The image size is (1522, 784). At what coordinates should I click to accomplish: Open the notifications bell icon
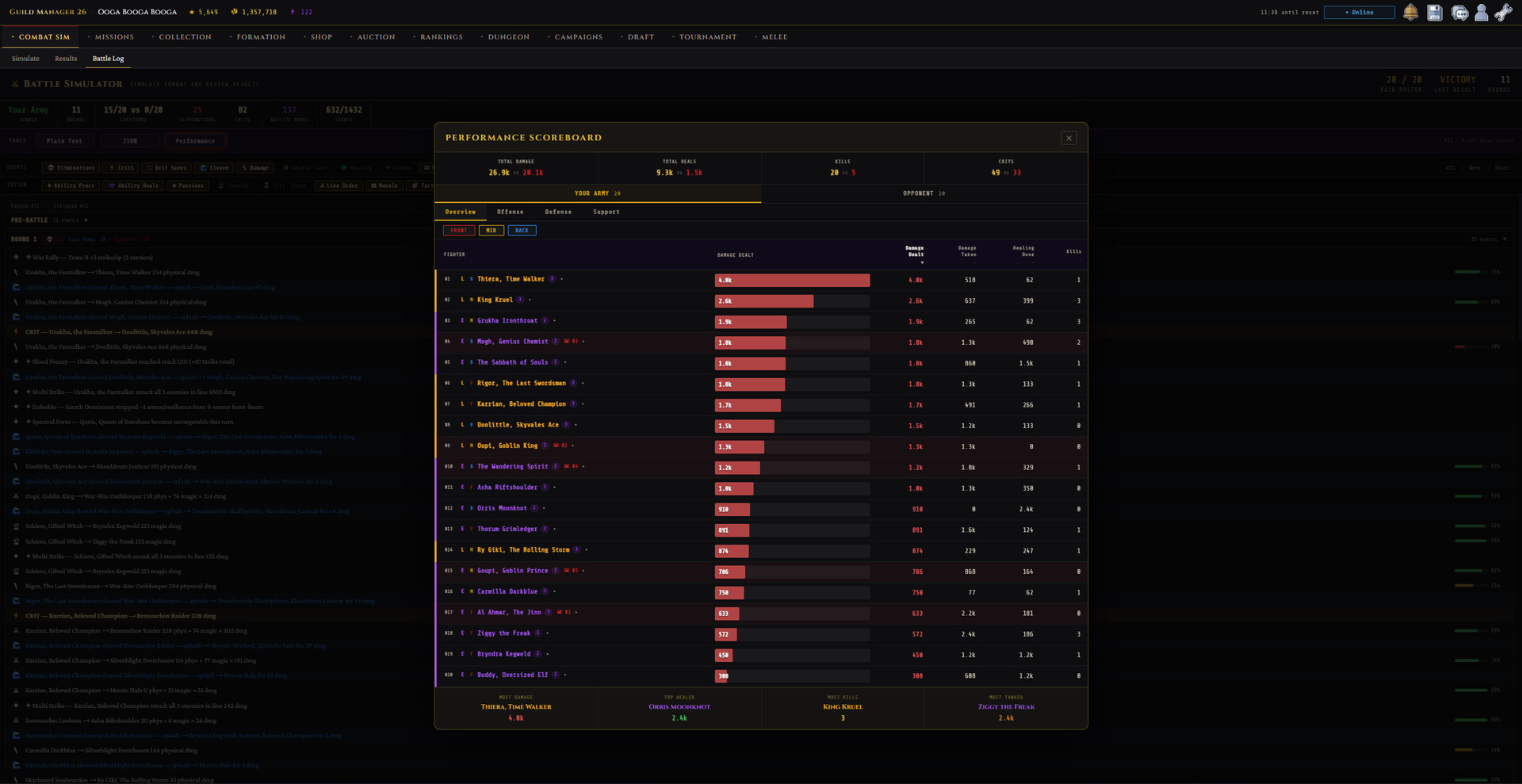[x=1411, y=13]
